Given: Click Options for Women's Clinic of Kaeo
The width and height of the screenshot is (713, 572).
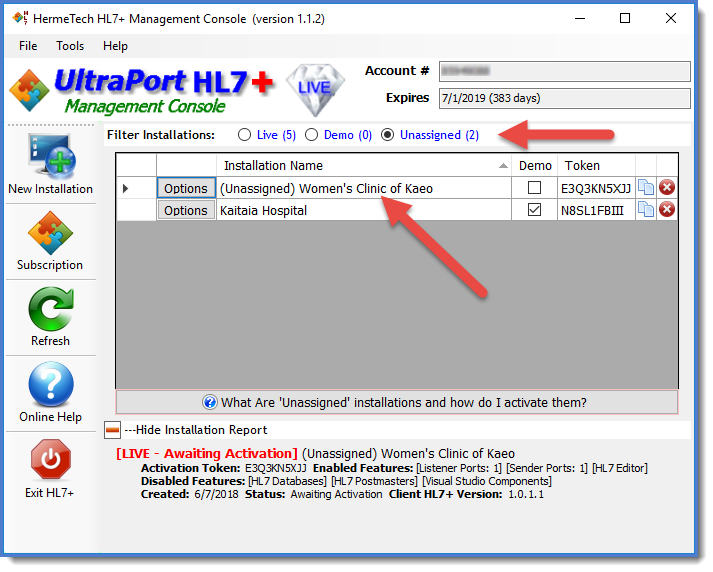Looking at the screenshot, I should coord(186,188).
